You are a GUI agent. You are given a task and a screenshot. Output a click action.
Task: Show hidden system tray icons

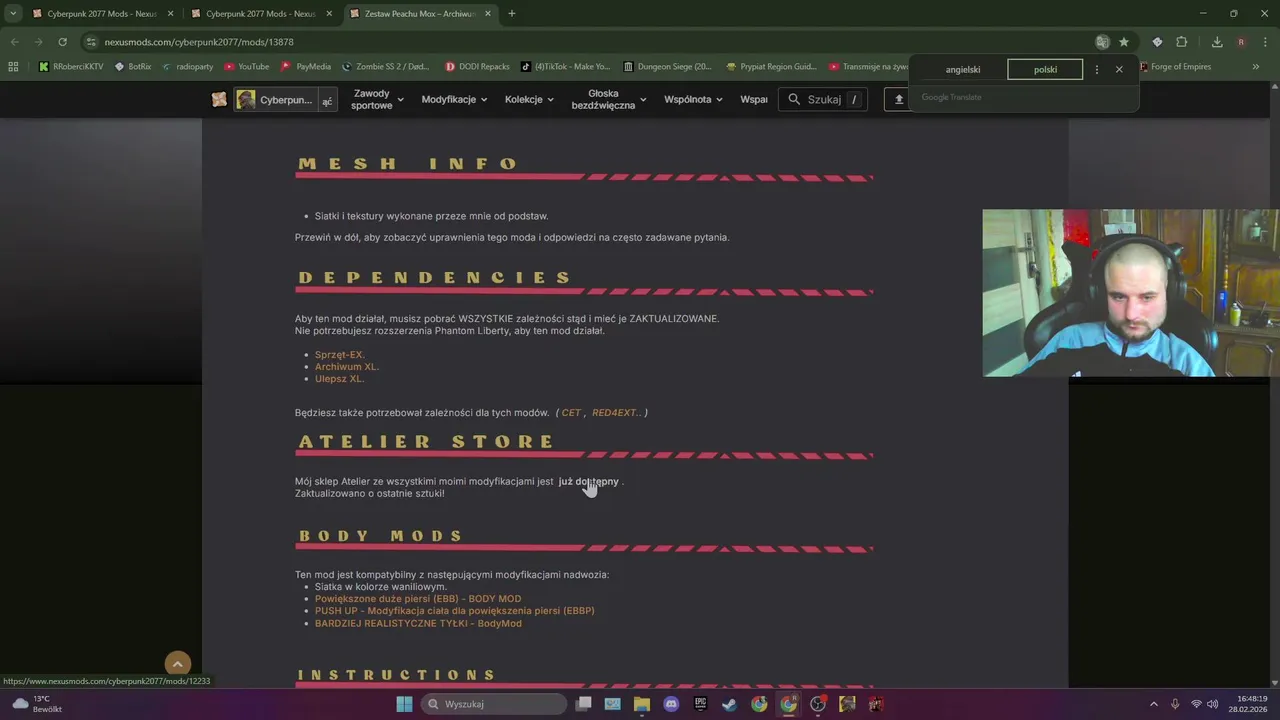coord(1153,704)
